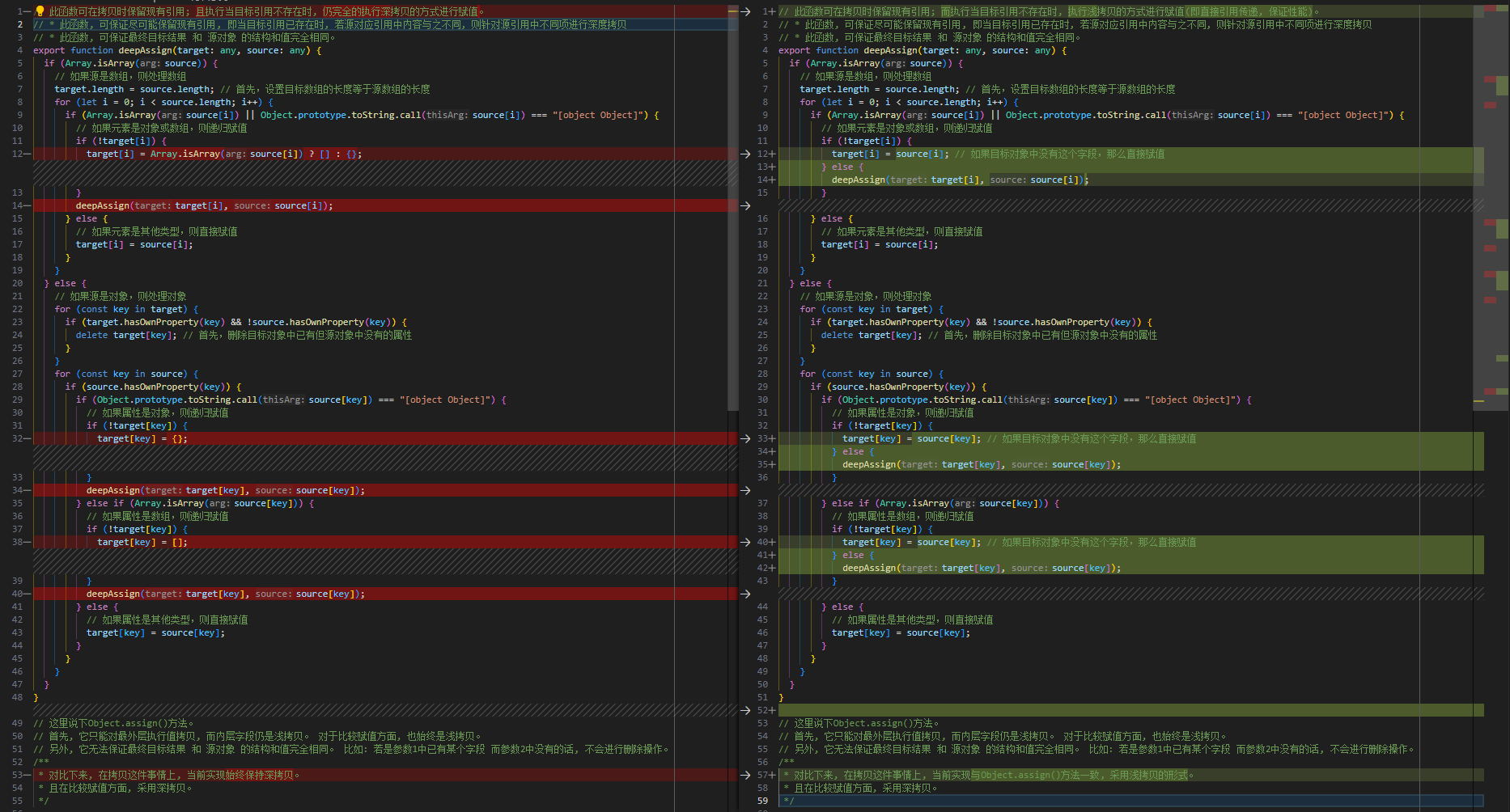1510x812 pixels.
Task: Click the minimap slider in the right pane
Action: pos(1491,202)
